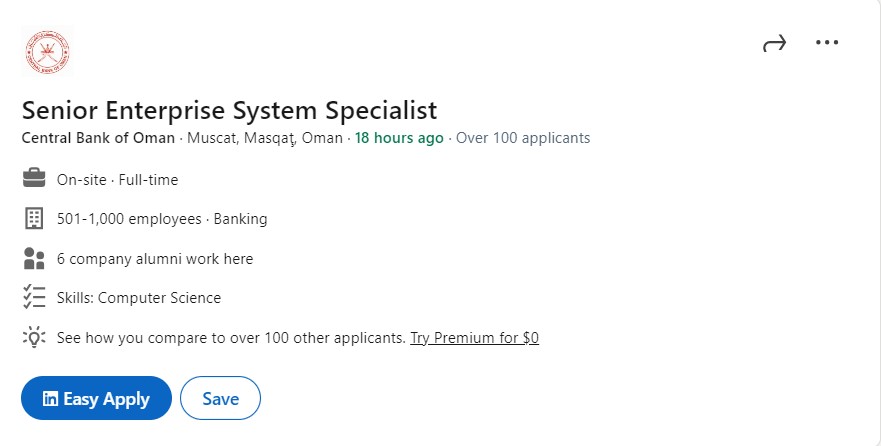Click the briefcase job type icon

point(34,178)
